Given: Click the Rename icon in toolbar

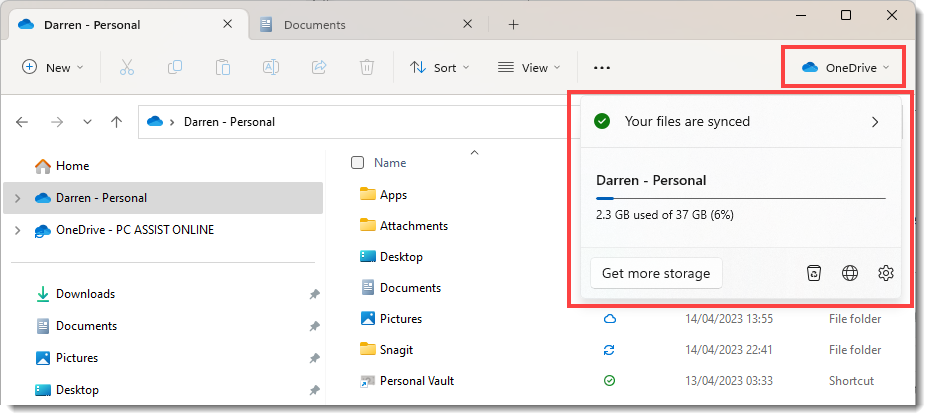Looking at the screenshot, I should (271, 67).
